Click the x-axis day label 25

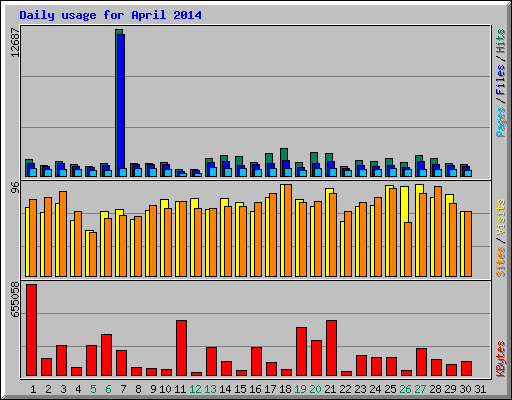coord(390,389)
